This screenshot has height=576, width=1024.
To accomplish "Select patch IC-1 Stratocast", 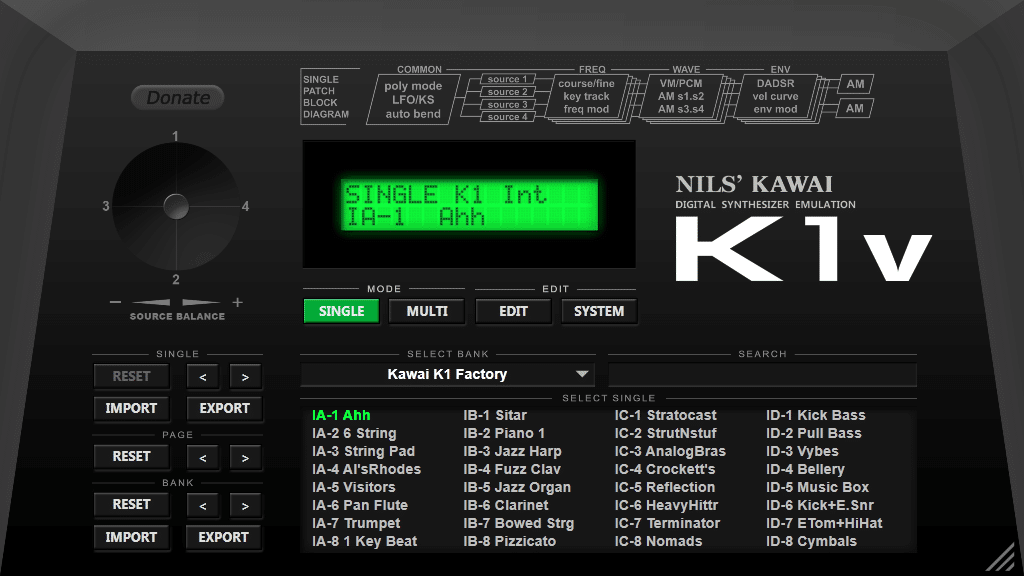I will coord(665,415).
